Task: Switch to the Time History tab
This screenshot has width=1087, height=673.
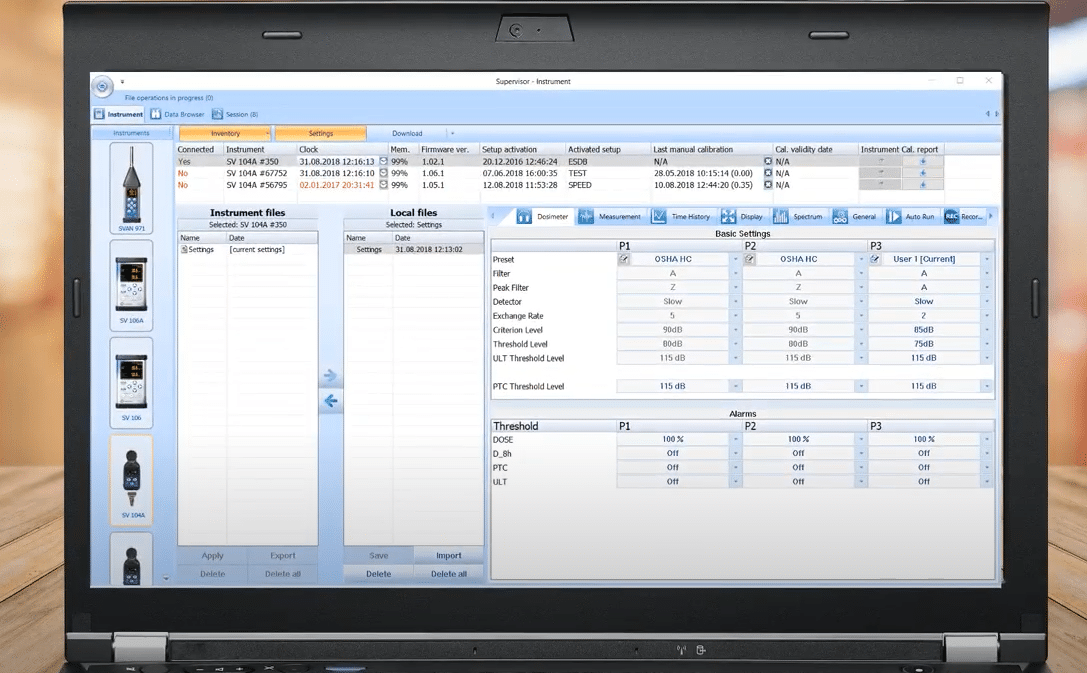Action: click(x=681, y=216)
